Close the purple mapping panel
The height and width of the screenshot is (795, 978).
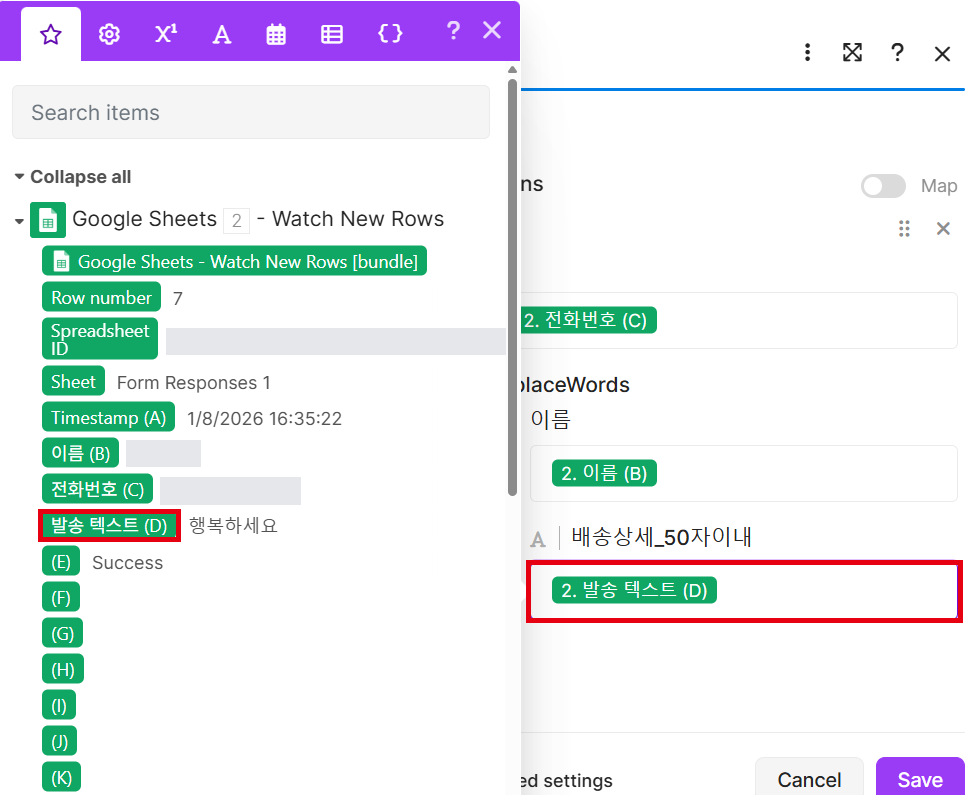(x=492, y=30)
